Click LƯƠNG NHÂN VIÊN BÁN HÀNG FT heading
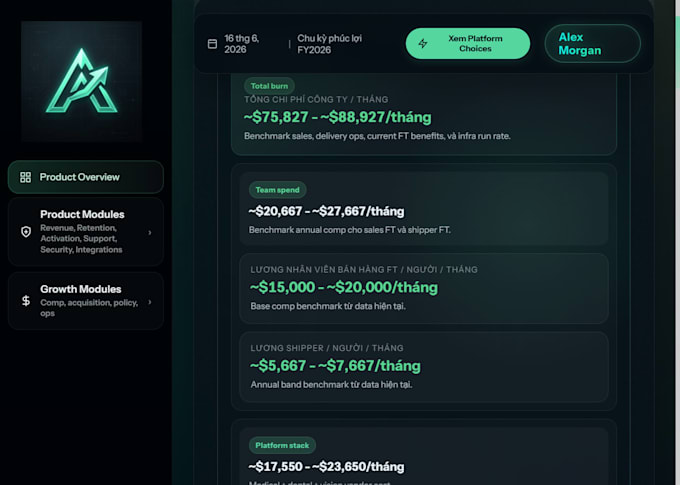This screenshot has width=680, height=485. pos(364,269)
